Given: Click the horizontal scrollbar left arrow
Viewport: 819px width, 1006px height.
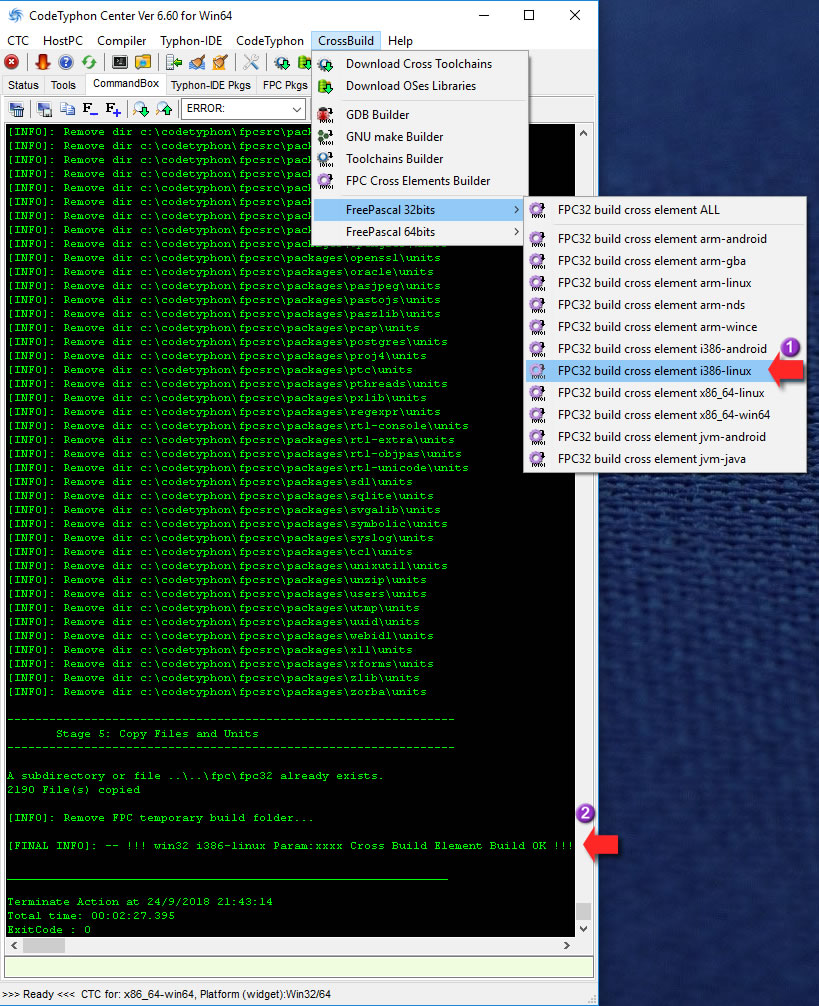Looking at the screenshot, I should (x=14, y=945).
